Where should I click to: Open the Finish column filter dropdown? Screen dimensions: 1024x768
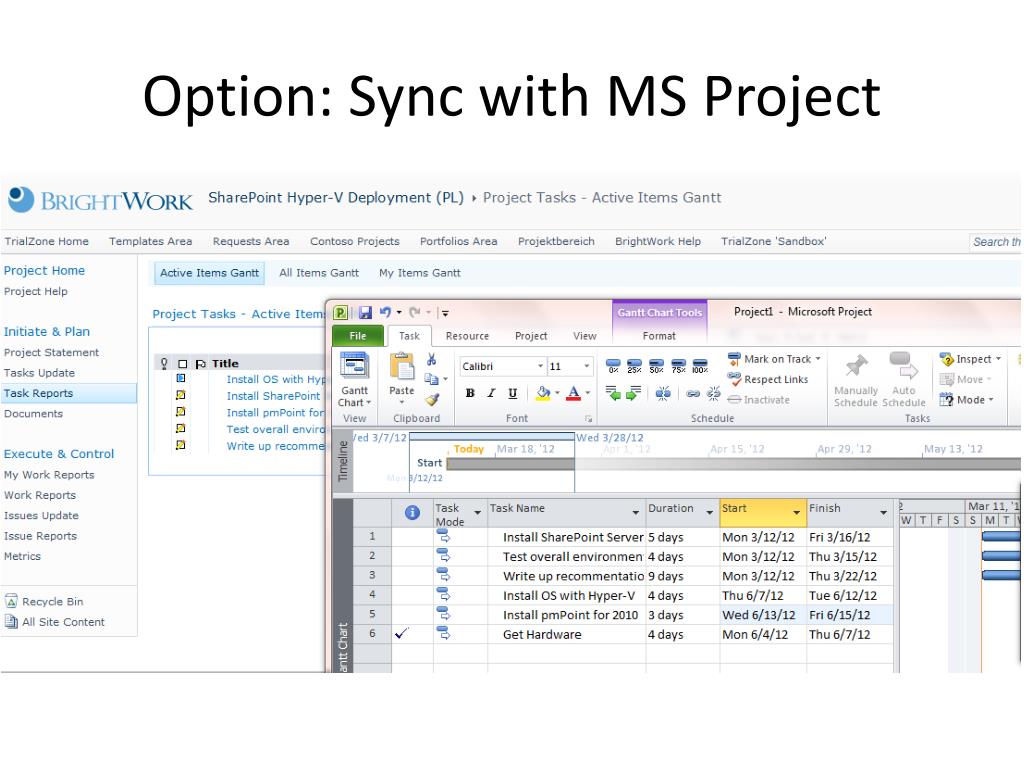pos(884,513)
